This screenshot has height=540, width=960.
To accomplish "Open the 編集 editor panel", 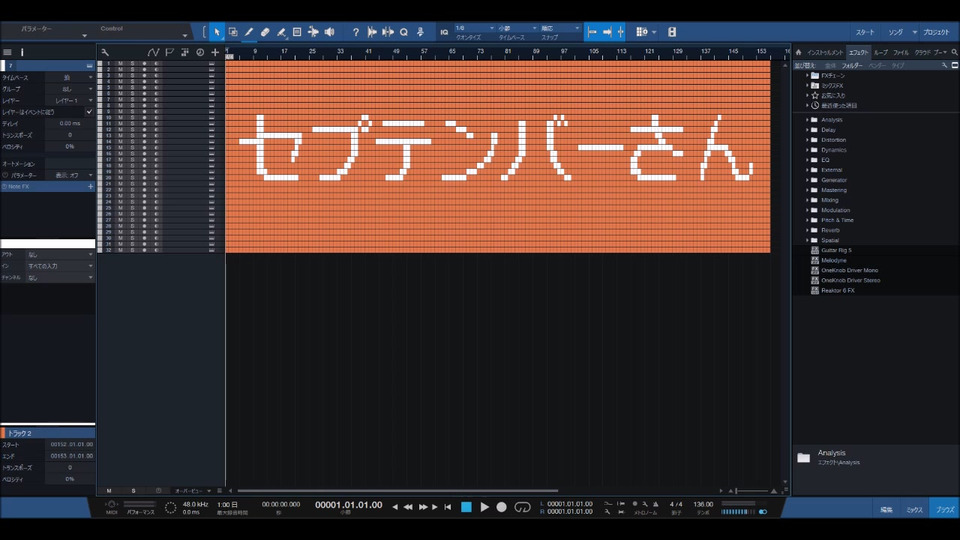I will (886, 509).
